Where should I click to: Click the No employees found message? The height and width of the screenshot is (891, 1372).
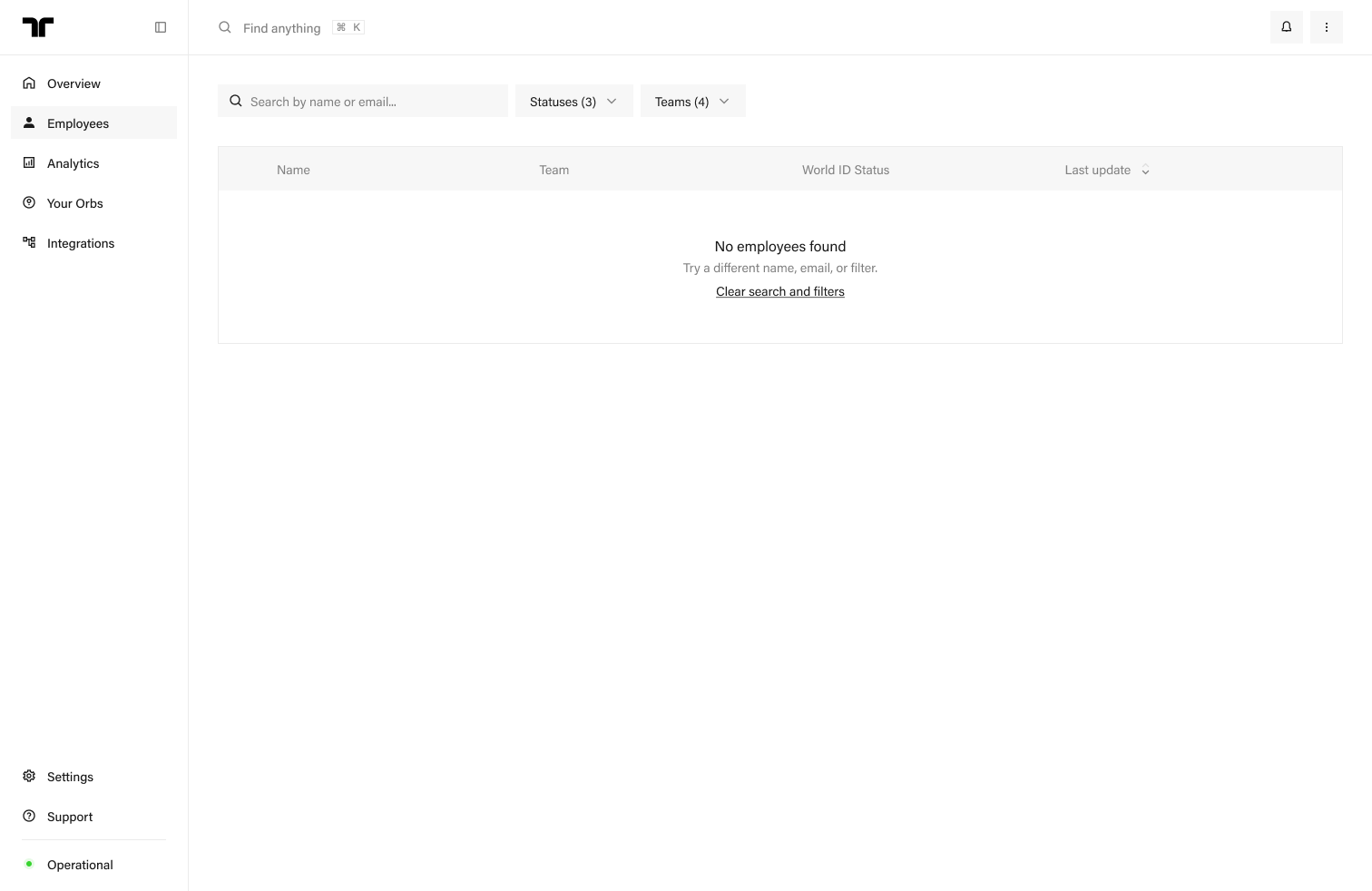point(780,246)
